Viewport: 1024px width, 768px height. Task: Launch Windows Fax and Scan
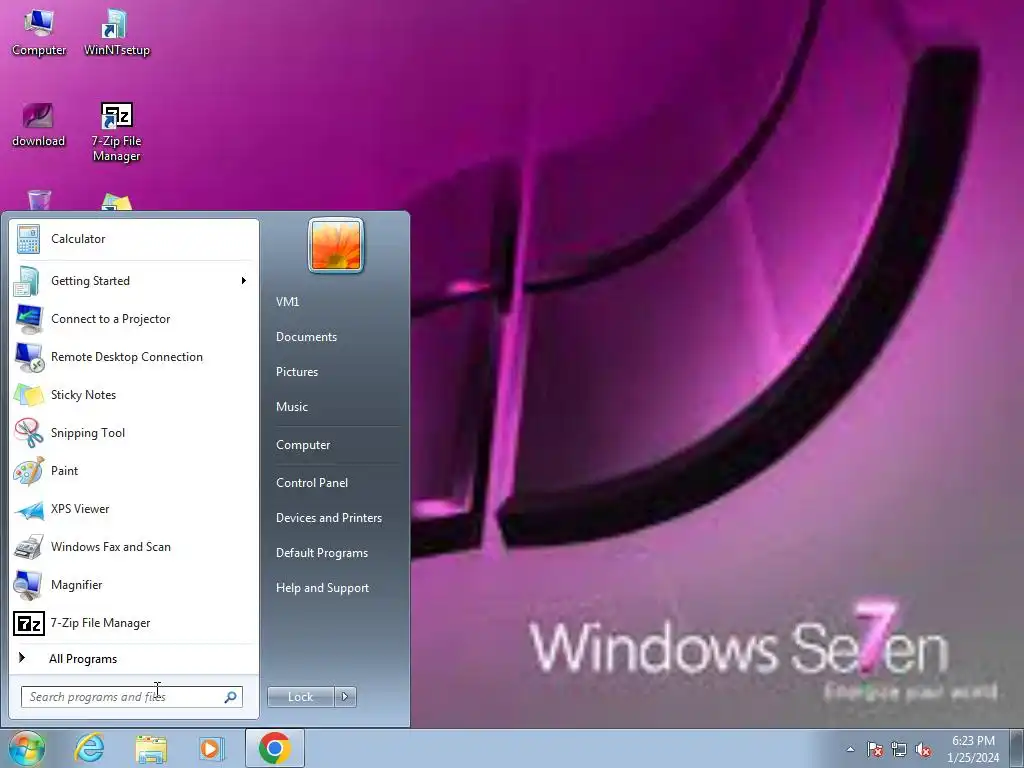click(134, 547)
